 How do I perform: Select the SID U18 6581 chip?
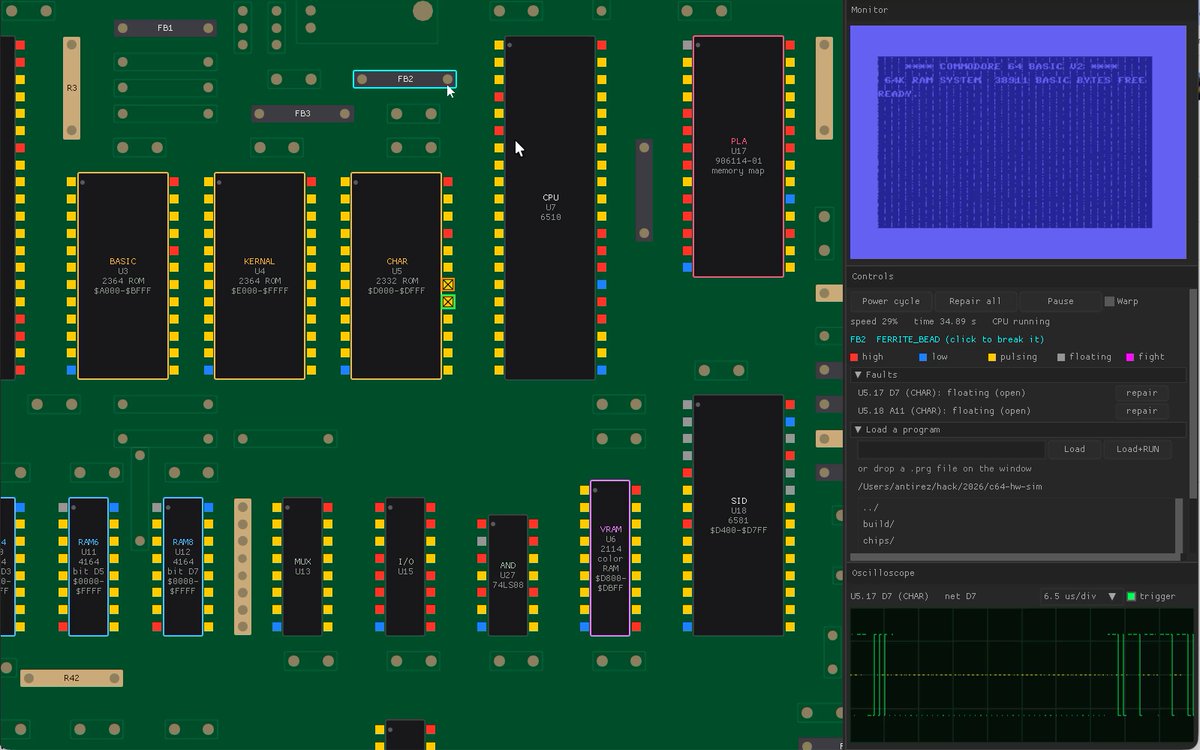[x=738, y=515]
